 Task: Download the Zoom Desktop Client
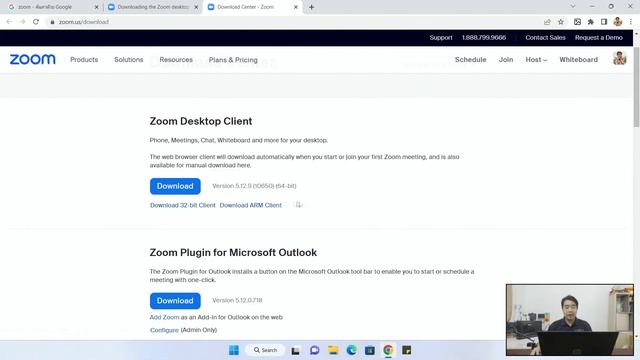175,186
